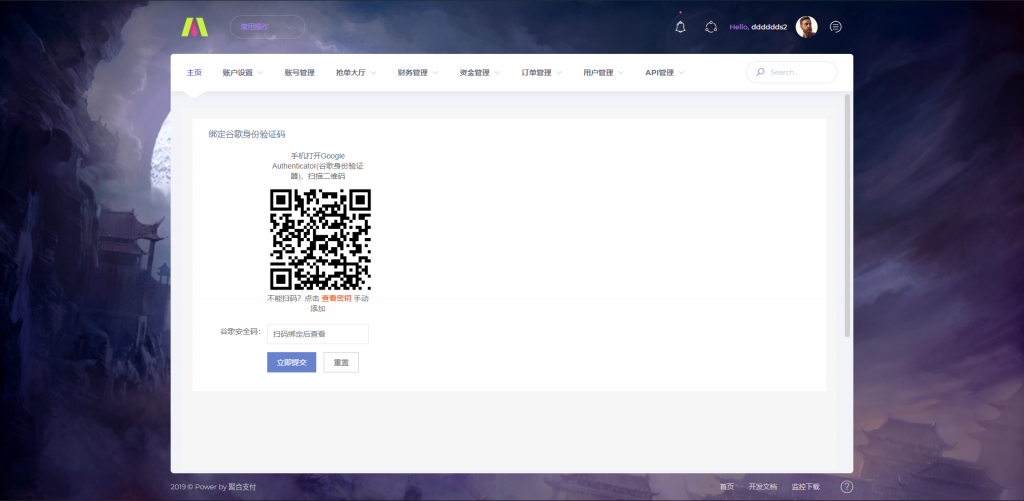The image size is (1024, 501).
Task: Open the hamburger menu icon
Action: point(835,27)
